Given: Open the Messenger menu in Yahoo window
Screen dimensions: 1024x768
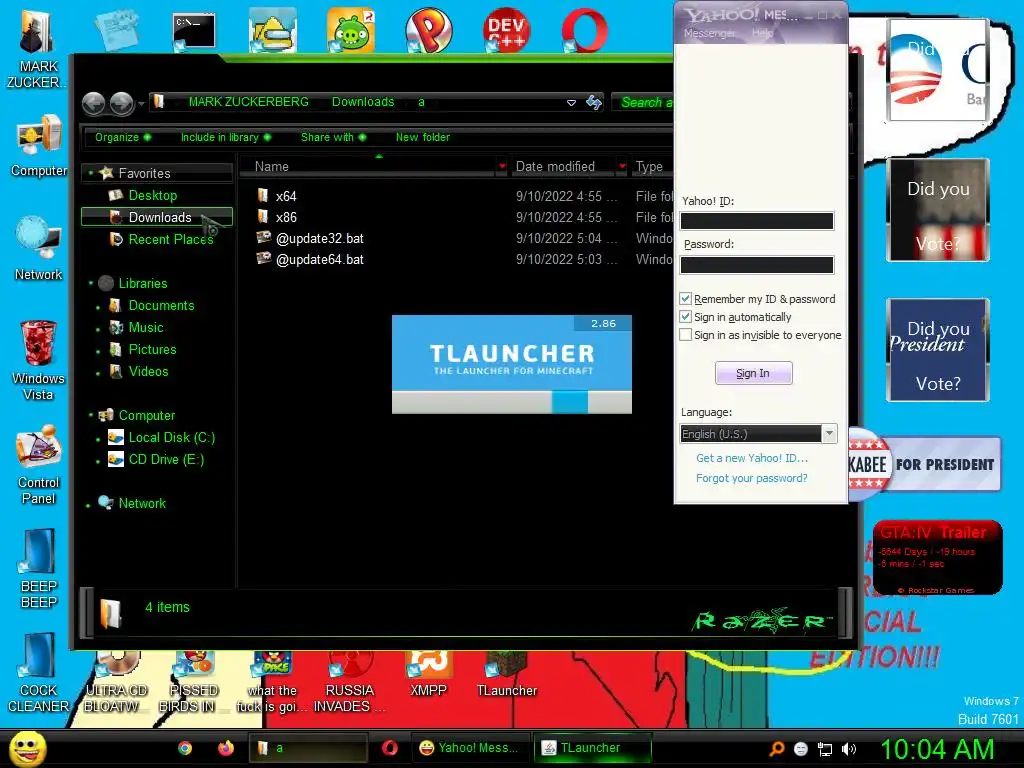Looking at the screenshot, I should tap(709, 33).
